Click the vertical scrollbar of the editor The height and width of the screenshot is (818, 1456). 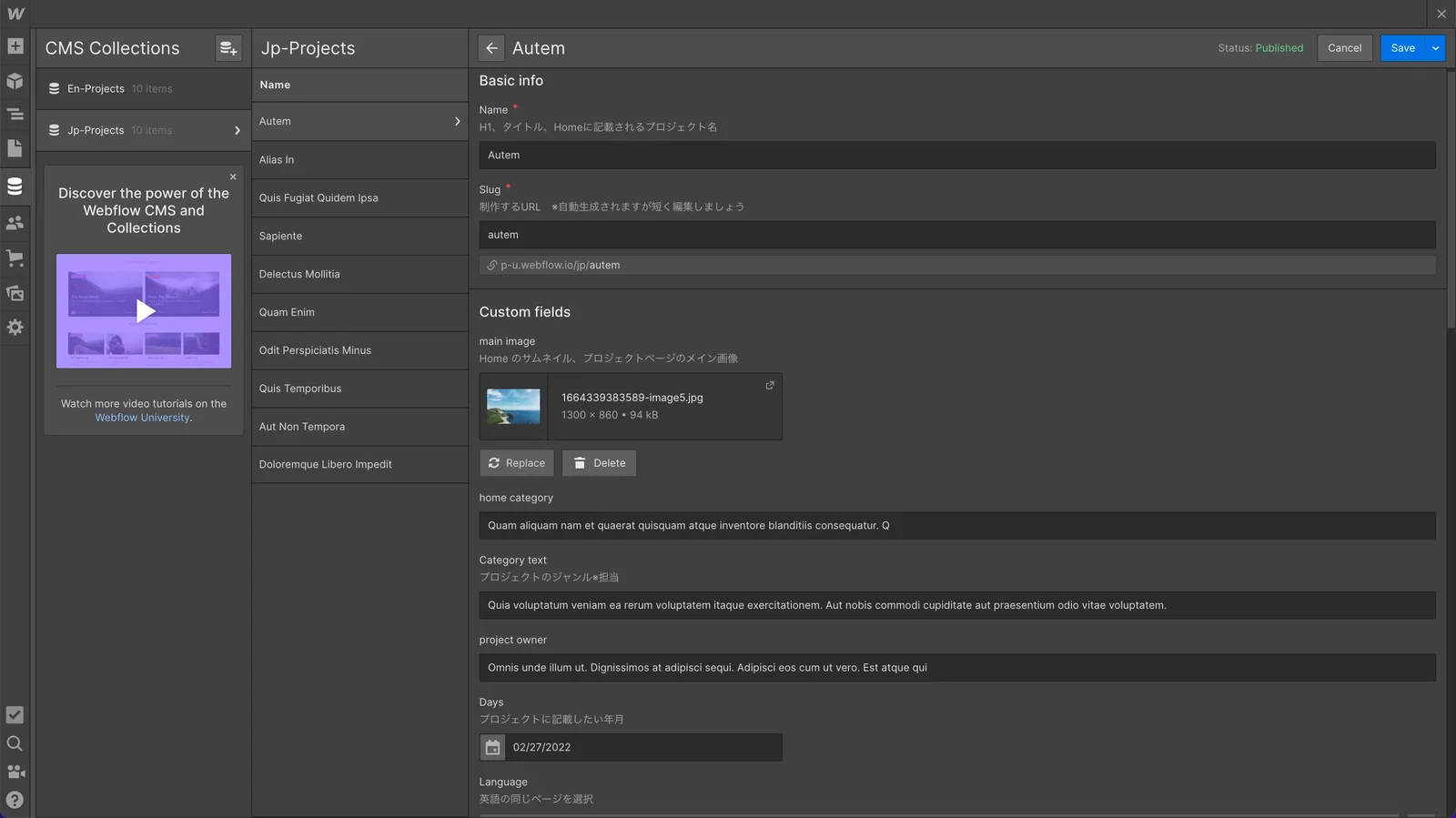[x=1451, y=200]
